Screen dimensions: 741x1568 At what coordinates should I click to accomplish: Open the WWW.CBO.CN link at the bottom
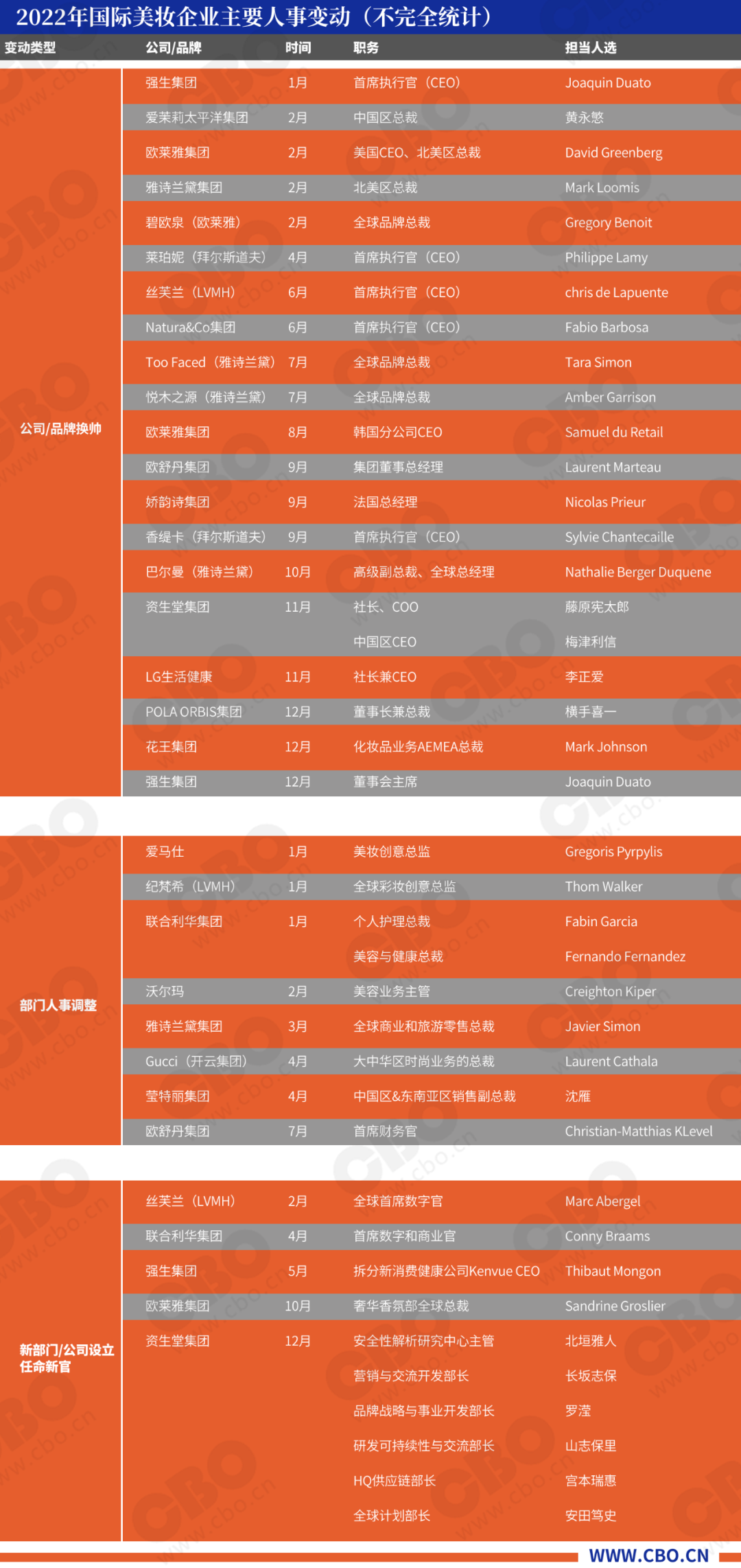(x=648, y=1555)
